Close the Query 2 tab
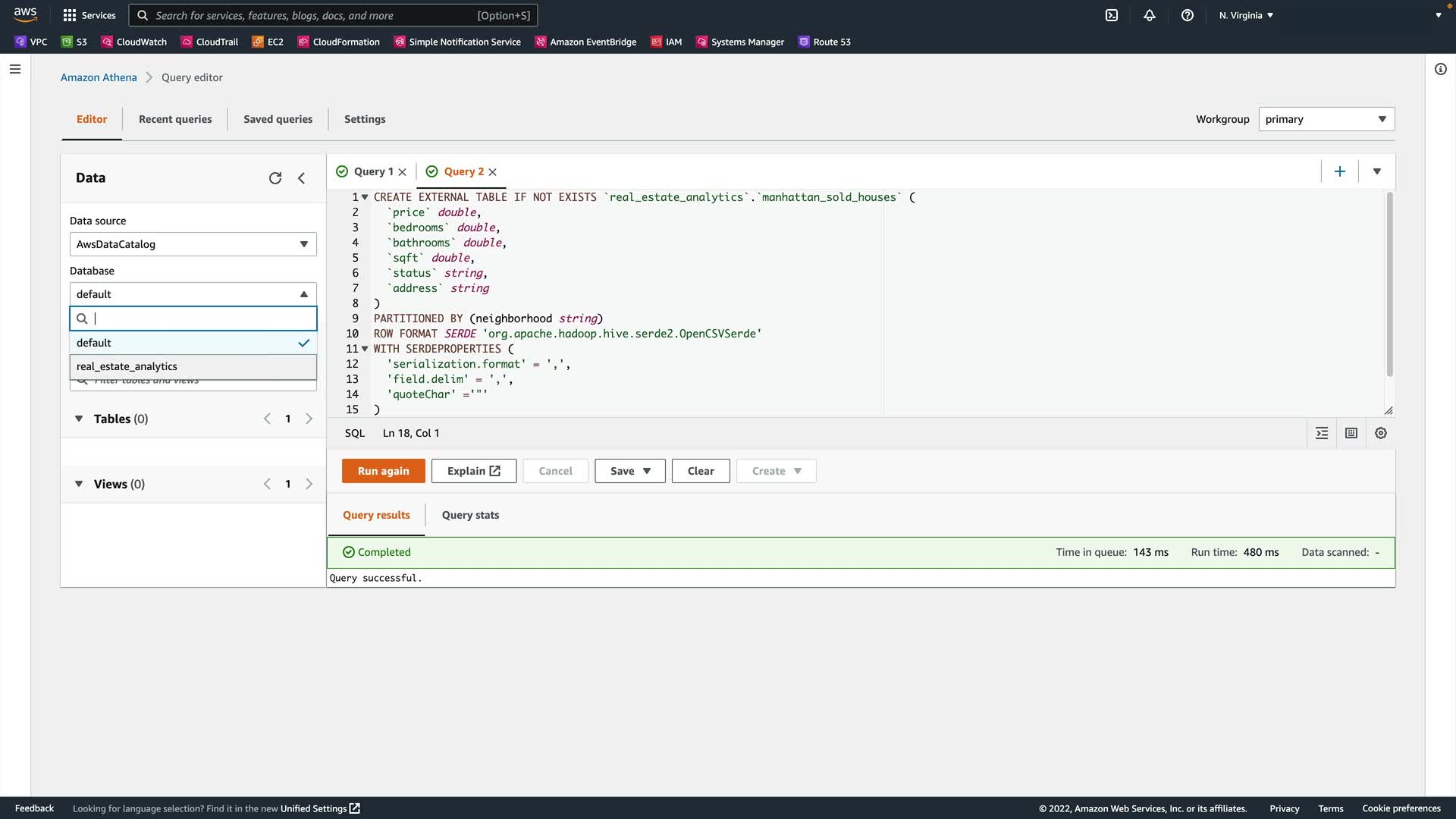Viewport: 1456px width, 819px height. pos(493,172)
